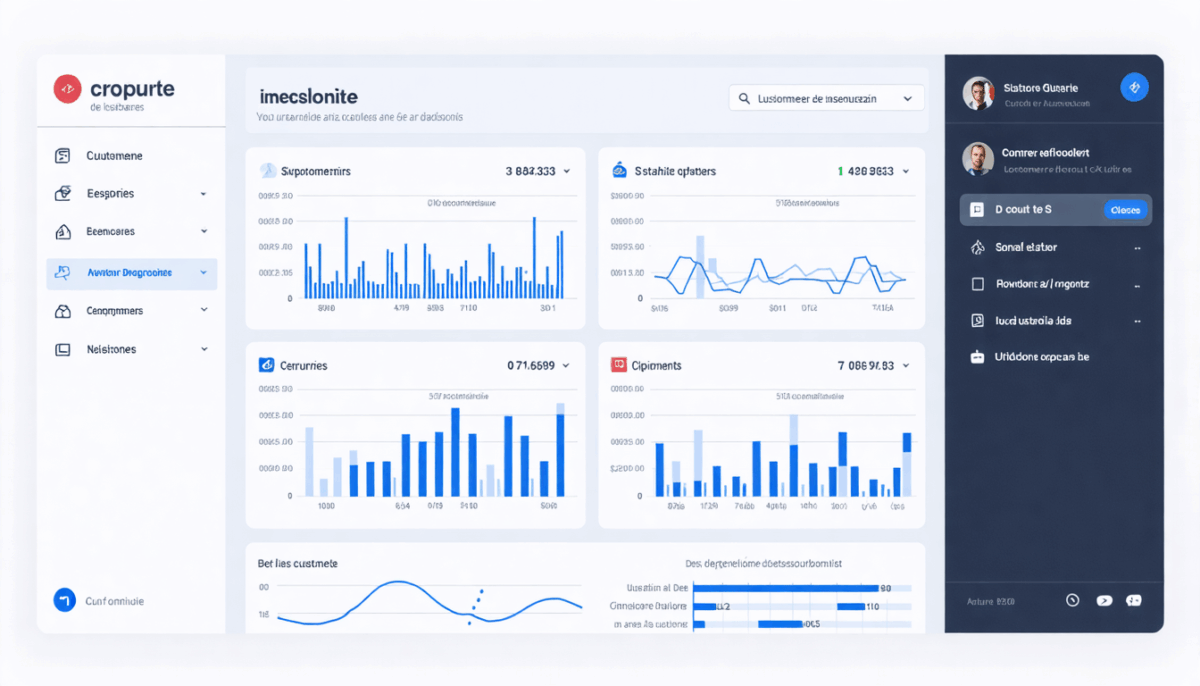Viewport: 1200px width, 686px height.
Task: Click the Eesgories sidebar icon
Action: click(63, 193)
